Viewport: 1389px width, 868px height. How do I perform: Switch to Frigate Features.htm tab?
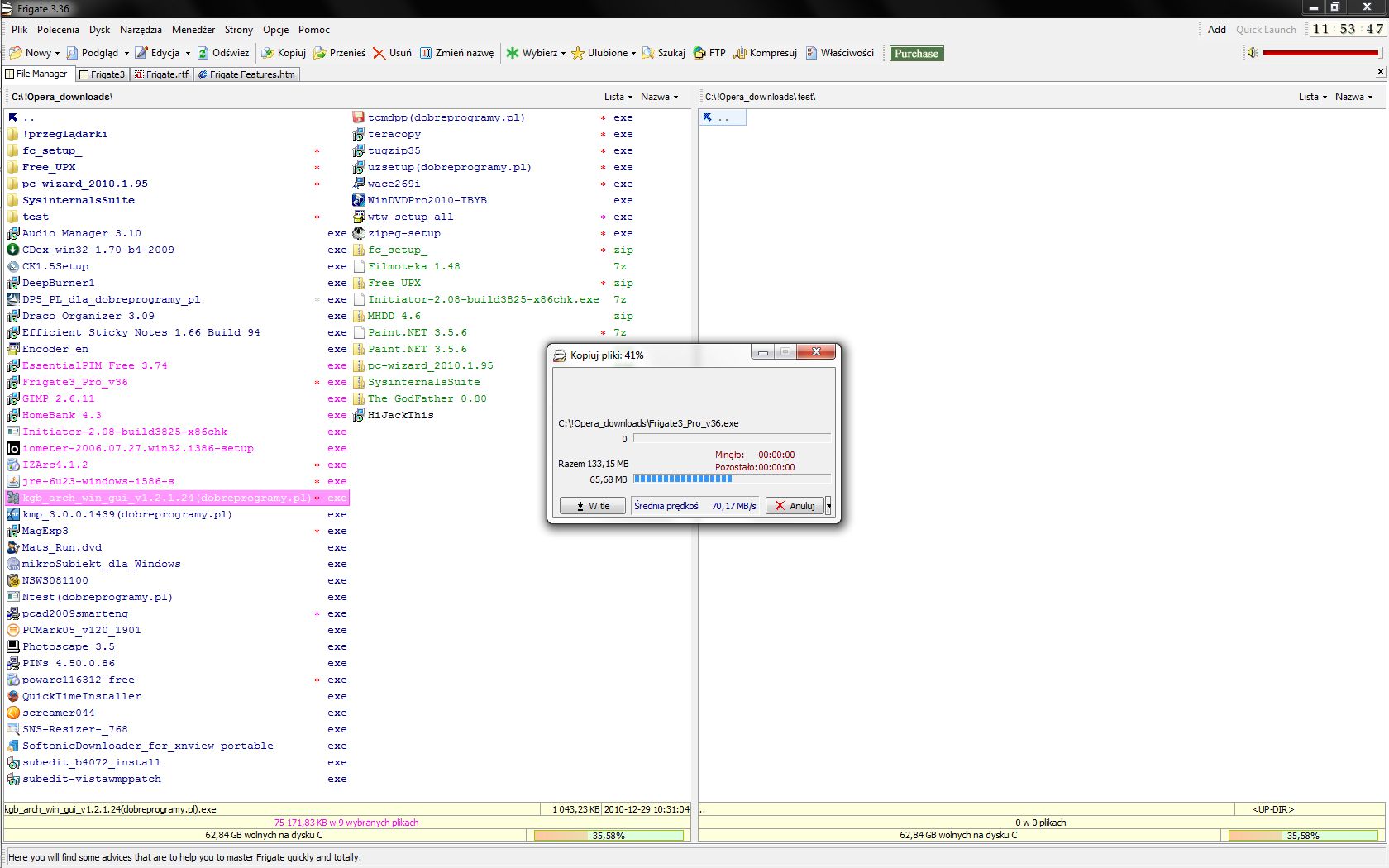click(x=246, y=74)
